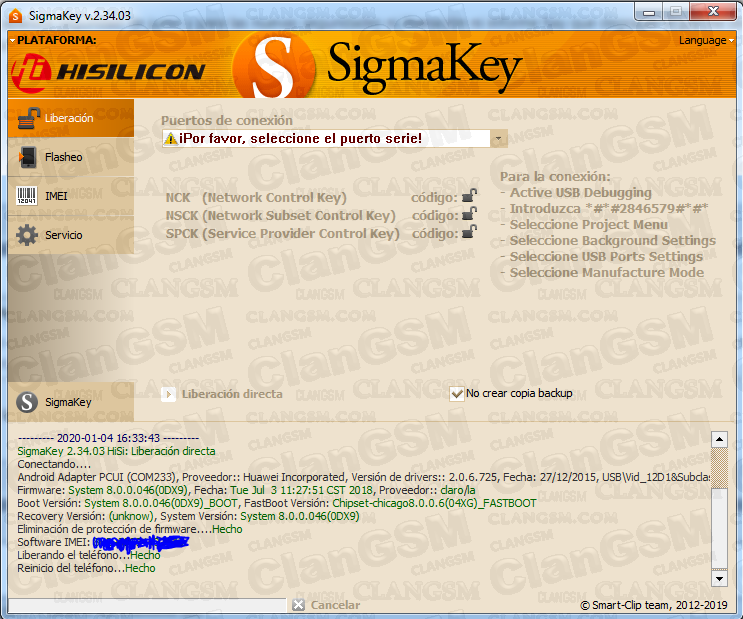Screen dimensions: 743x619
Task: Click the log scroll up arrow
Action: (x=719, y=439)
